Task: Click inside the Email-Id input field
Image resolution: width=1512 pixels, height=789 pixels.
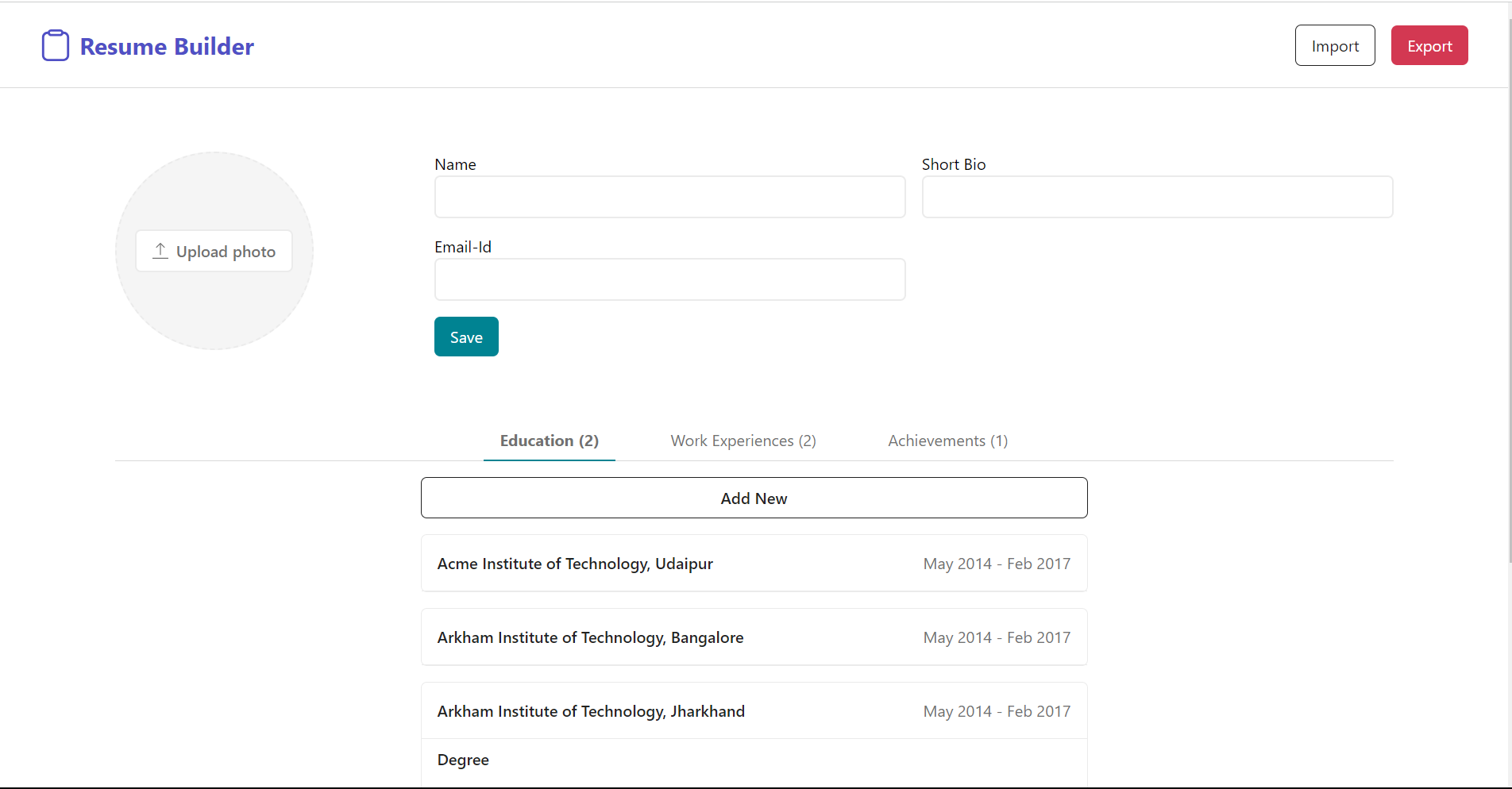Action: [669, 279]
